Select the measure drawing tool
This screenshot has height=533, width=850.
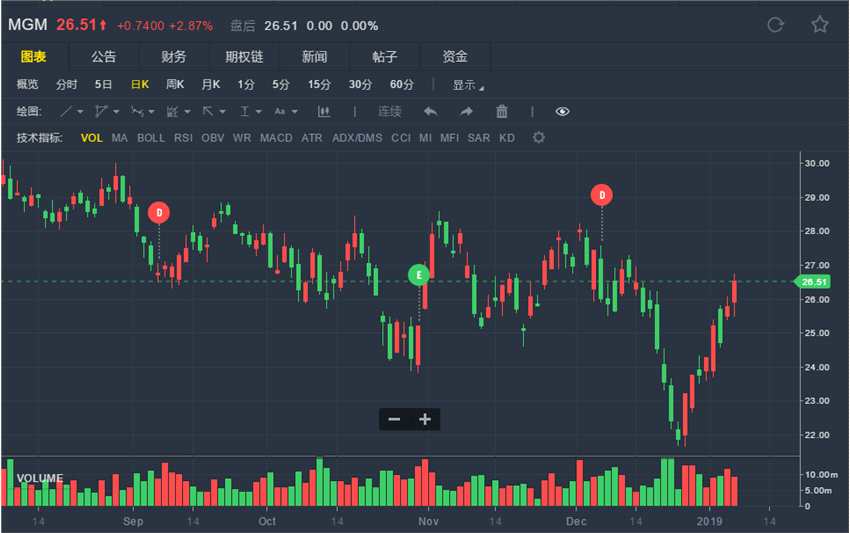coord(244,112)
